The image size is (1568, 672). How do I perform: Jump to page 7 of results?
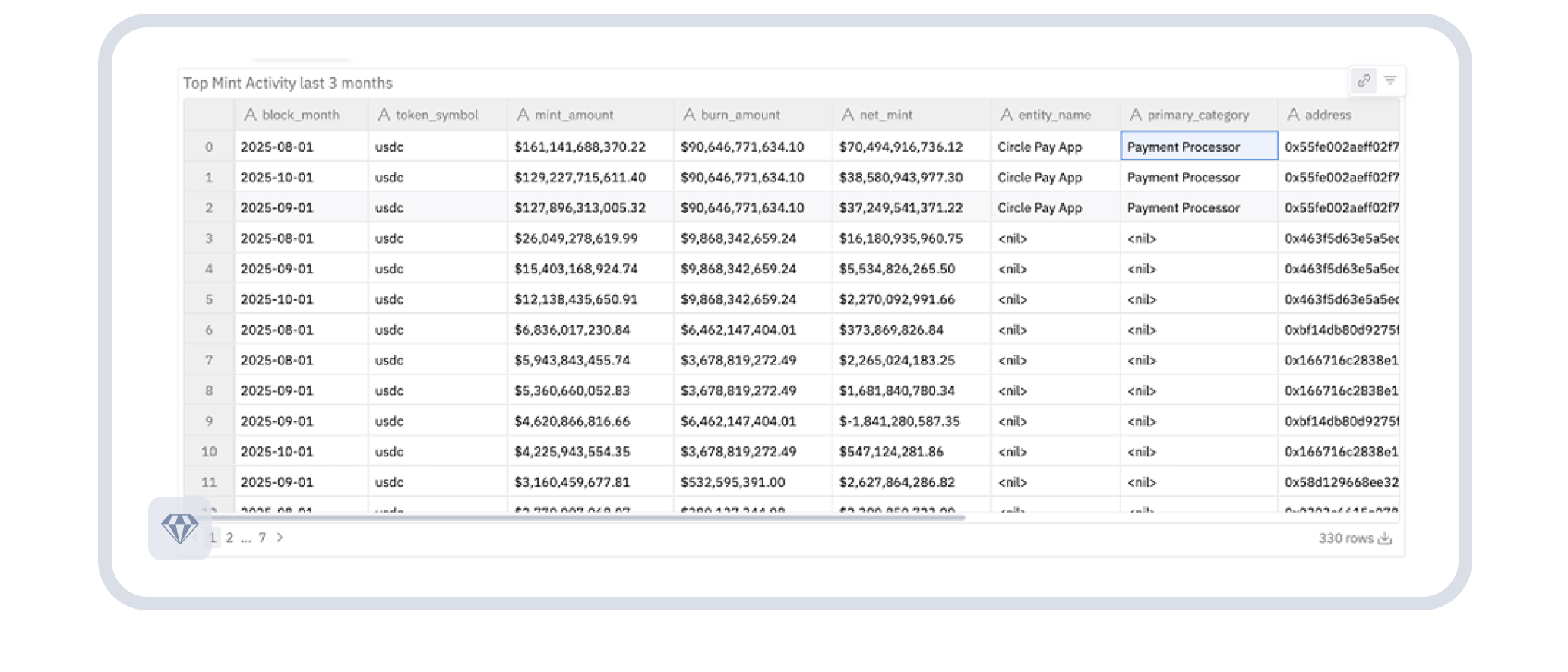point(262,538)
